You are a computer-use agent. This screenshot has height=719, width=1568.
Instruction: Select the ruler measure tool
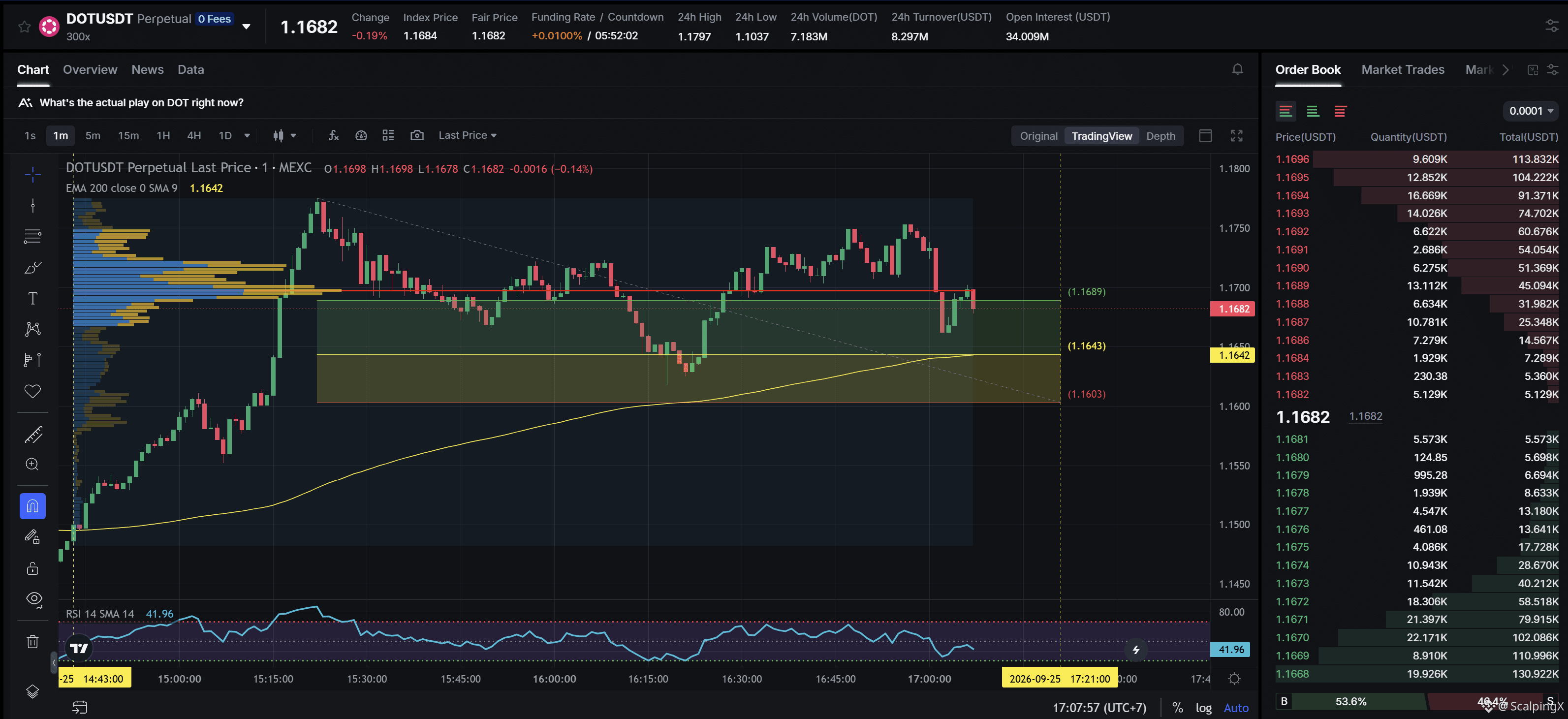point(33,434)
